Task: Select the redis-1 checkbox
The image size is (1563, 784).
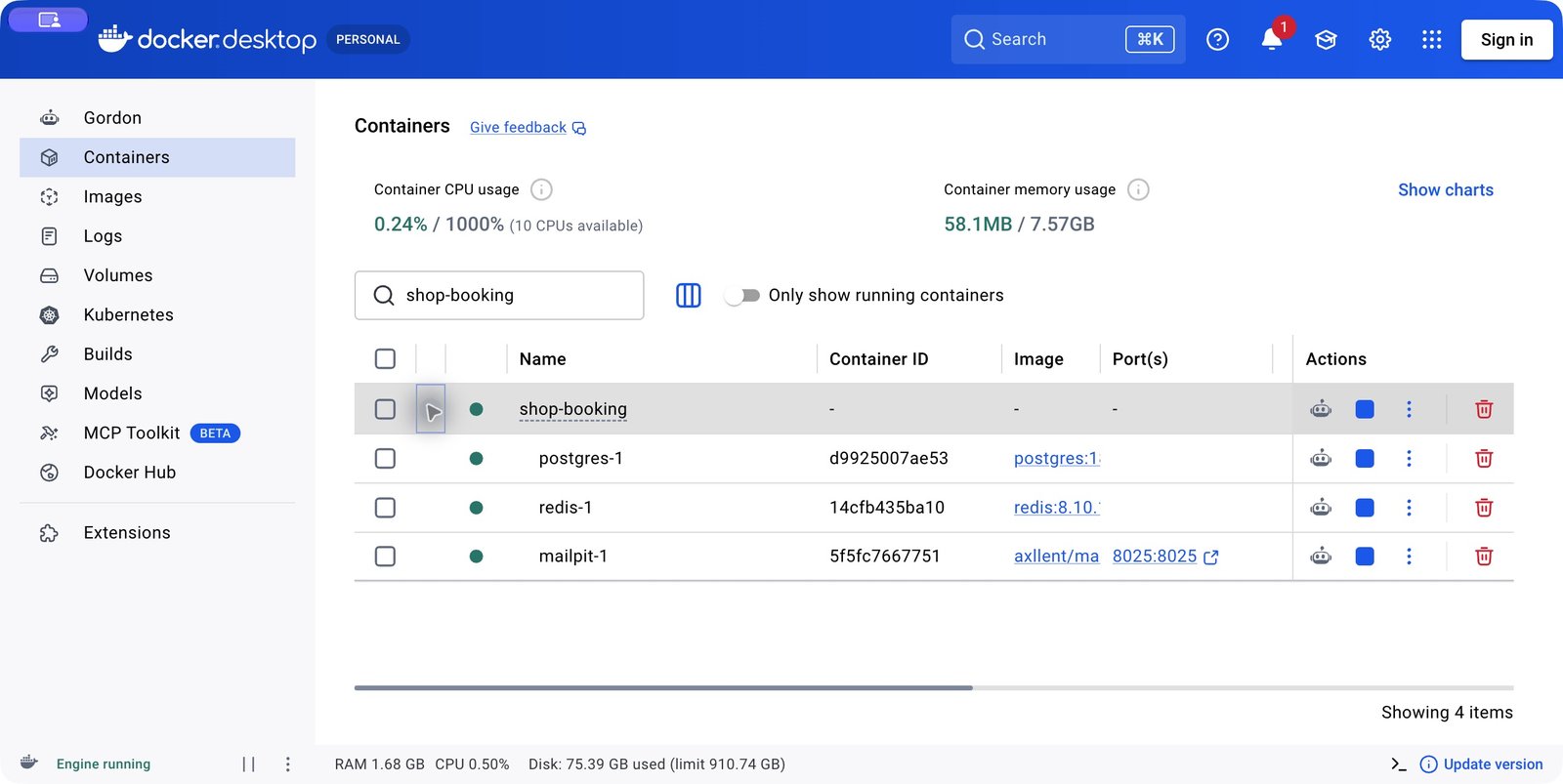Action: click(385, 508)
